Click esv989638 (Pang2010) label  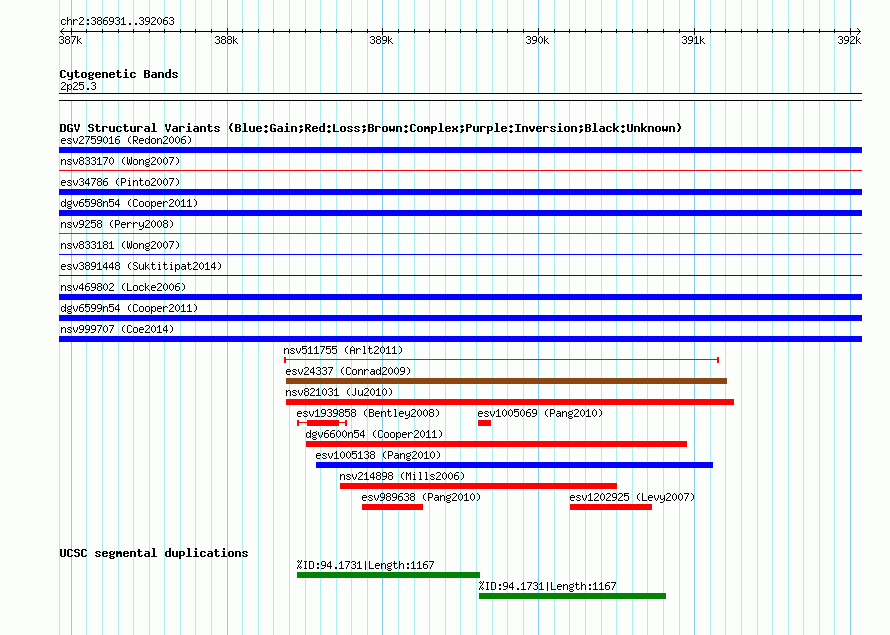[421, 497]
